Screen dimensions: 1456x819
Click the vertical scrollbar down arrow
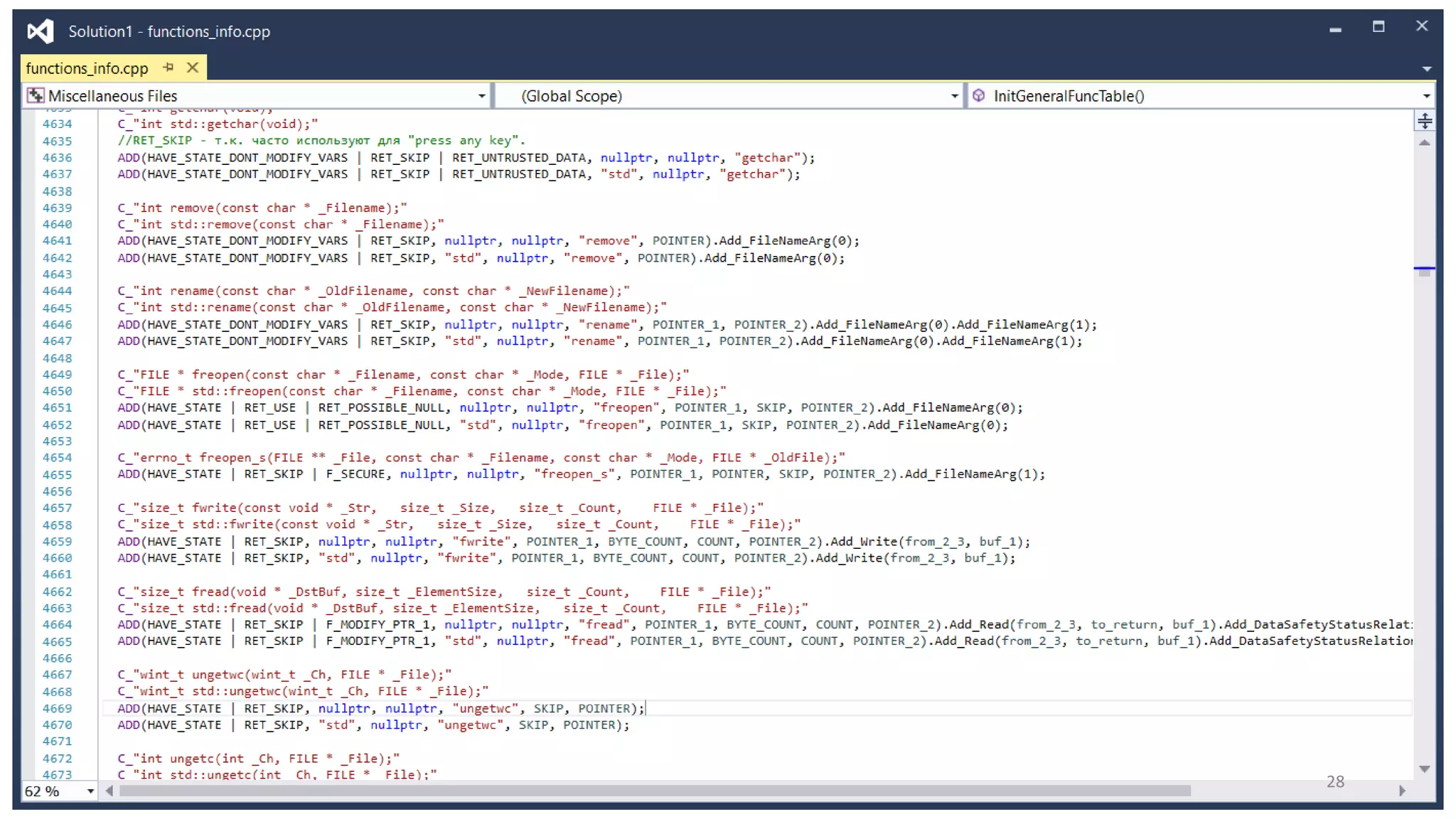click(1424, 769)
